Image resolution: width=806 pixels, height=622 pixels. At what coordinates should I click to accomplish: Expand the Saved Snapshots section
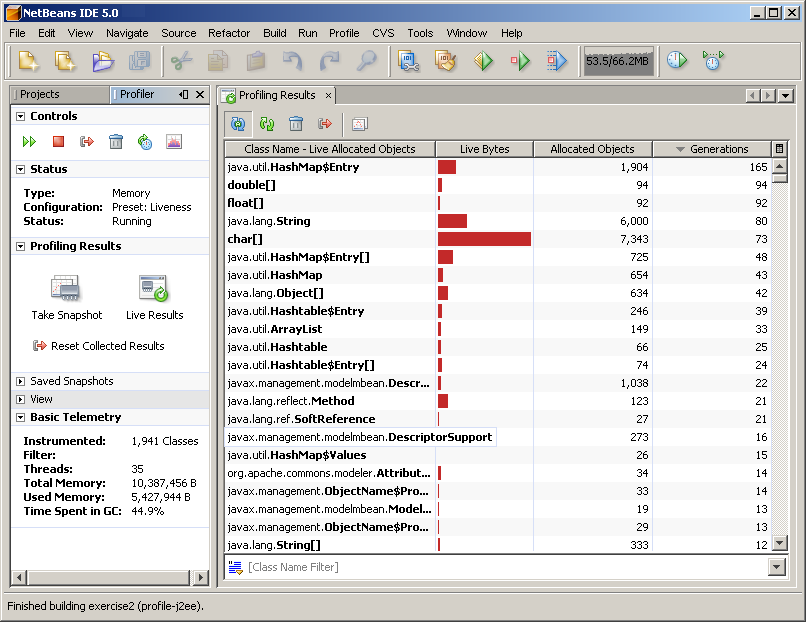point(20,381)
